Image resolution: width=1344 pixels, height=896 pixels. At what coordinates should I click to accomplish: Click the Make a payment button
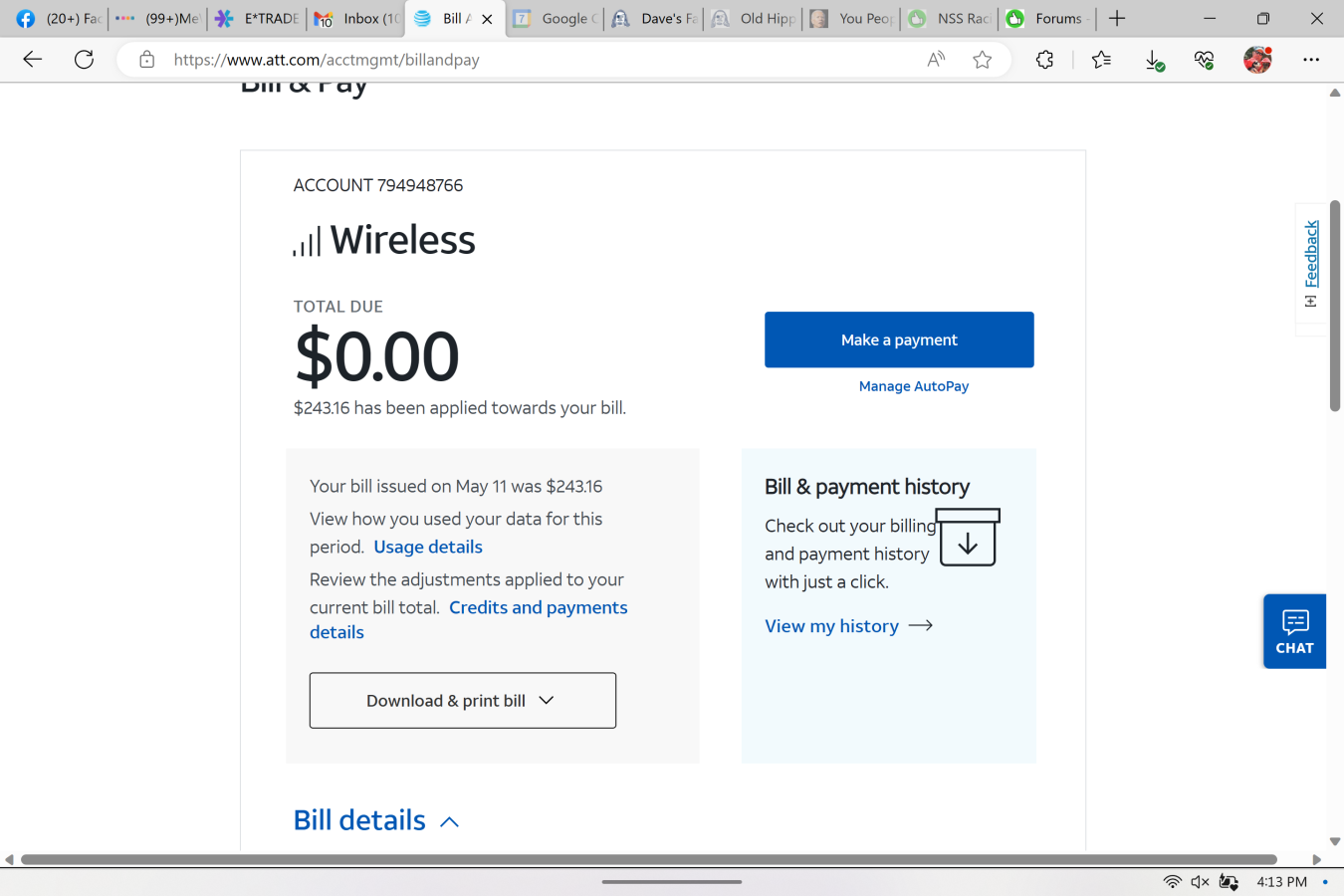(x=899, y=339)
